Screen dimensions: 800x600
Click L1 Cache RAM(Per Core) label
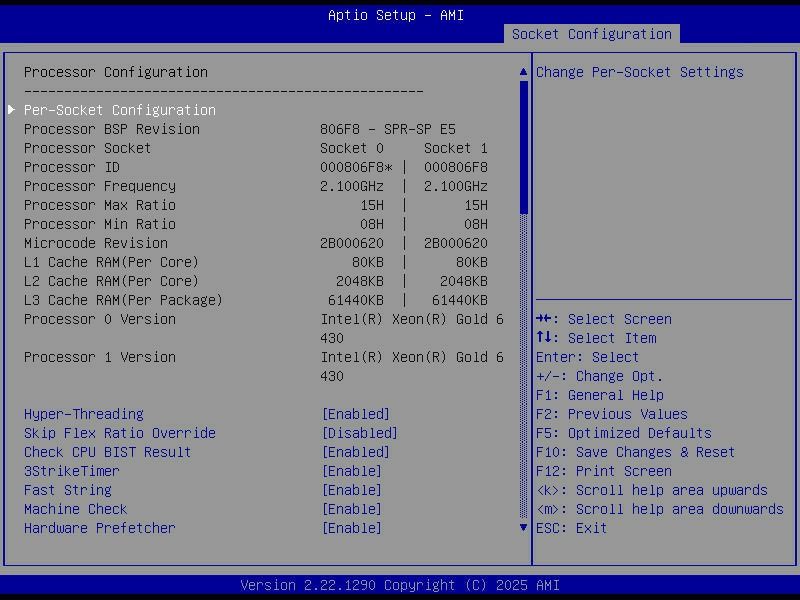tap(111, 262)
